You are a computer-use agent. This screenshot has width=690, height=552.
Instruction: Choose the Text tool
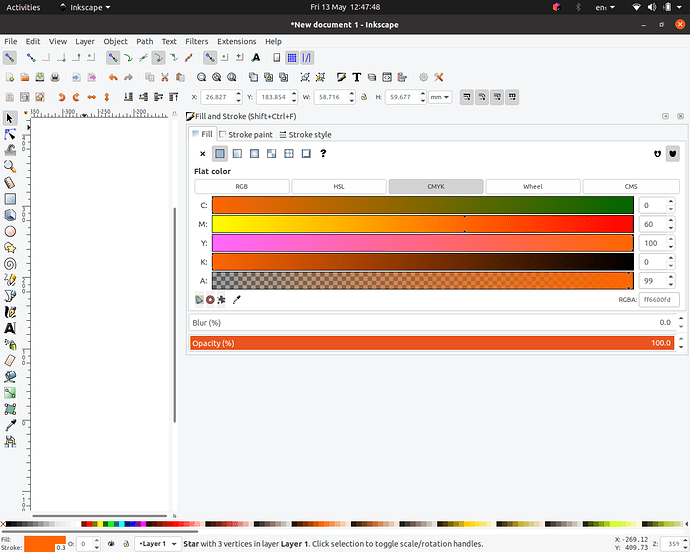10,328
